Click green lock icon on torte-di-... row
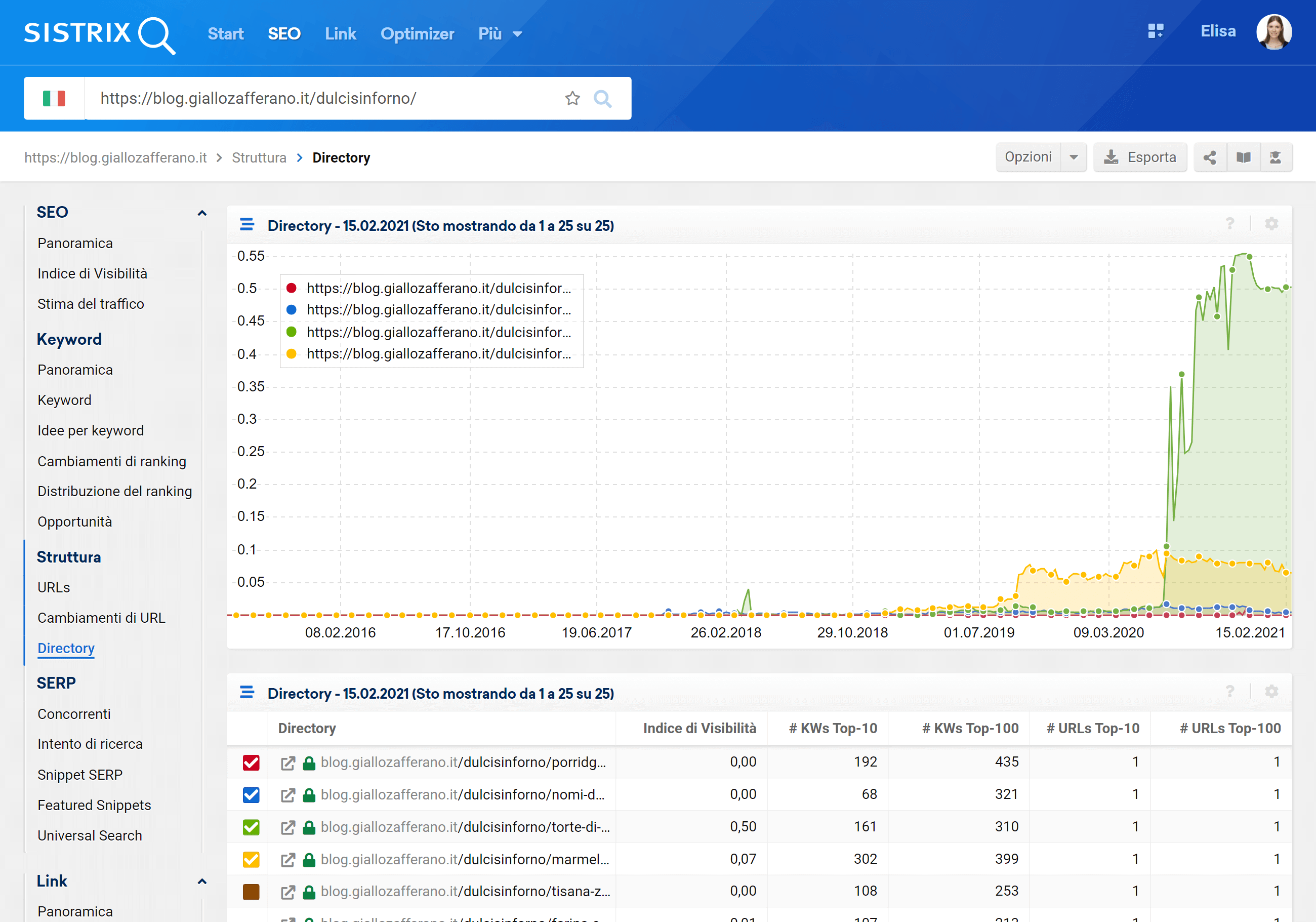The height and width of the screenshot is (922, 1316). tap(309, 827)
